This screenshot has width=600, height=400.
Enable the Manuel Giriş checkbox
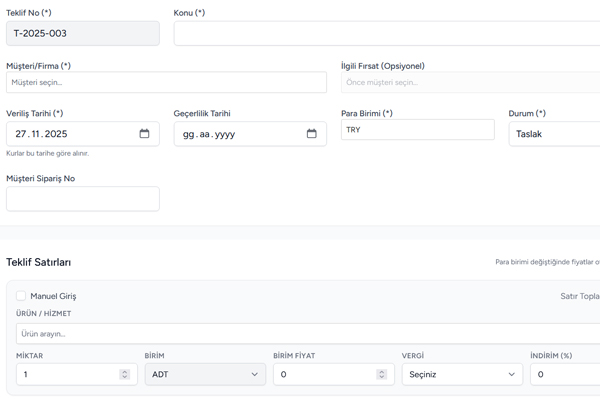[21, 296]
